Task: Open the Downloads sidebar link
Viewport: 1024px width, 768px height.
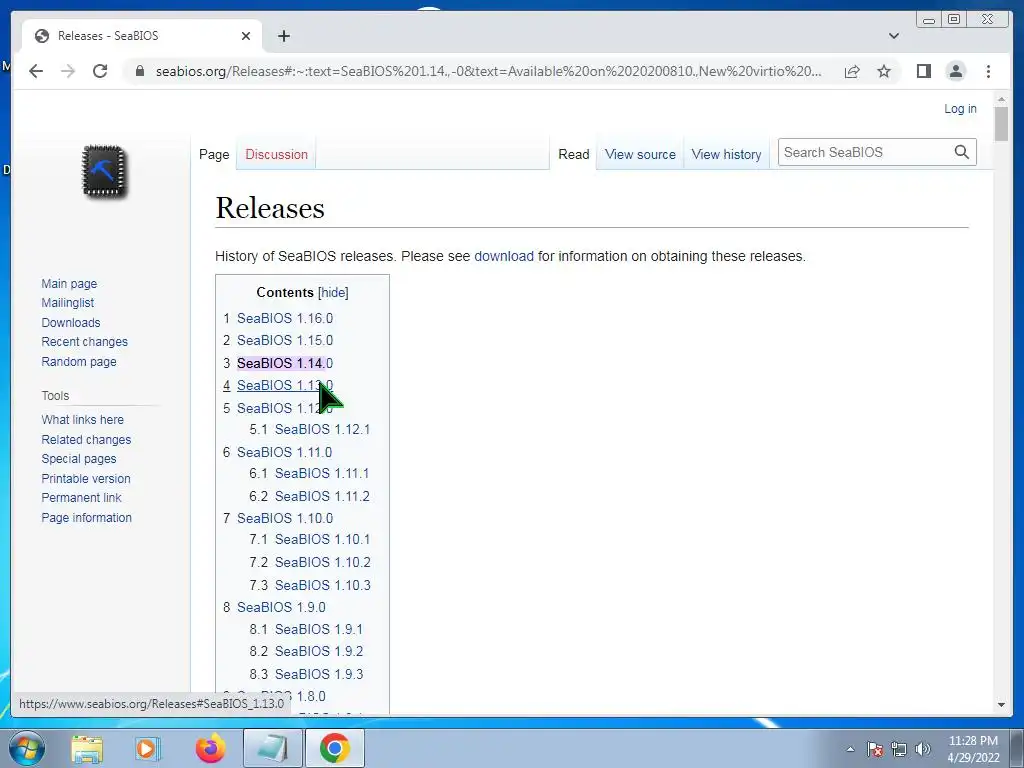Action: point(71,323)
